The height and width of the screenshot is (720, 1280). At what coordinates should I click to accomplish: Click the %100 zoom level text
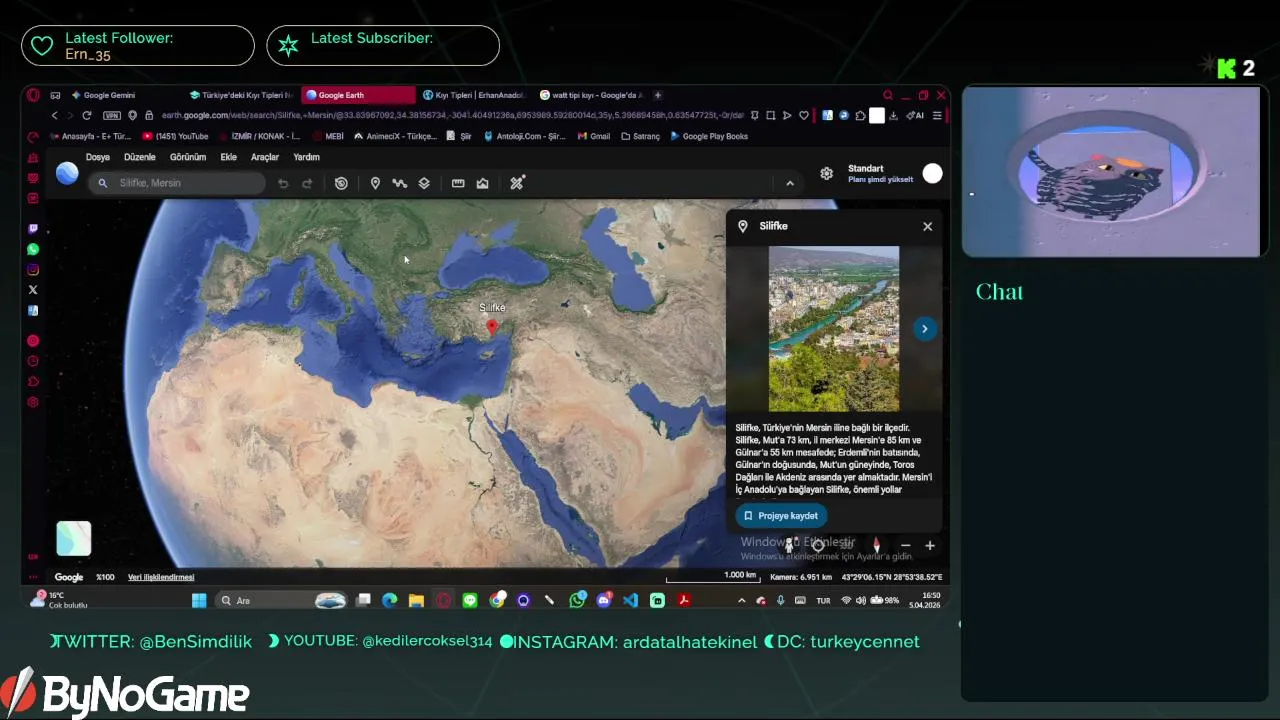point(105,577)
